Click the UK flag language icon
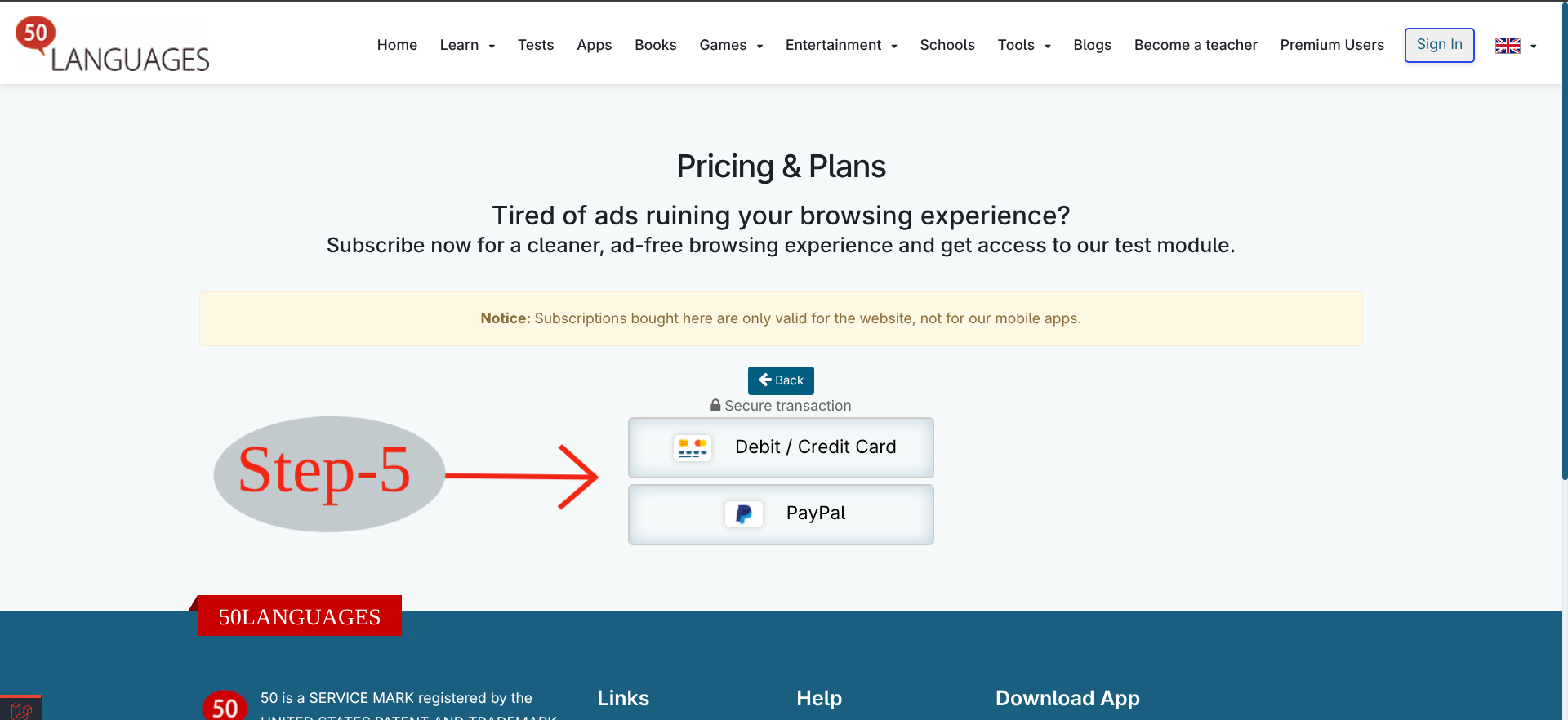Viewport: 1568px width, 720px height. pyautogui.click(x=1508, y=46)
